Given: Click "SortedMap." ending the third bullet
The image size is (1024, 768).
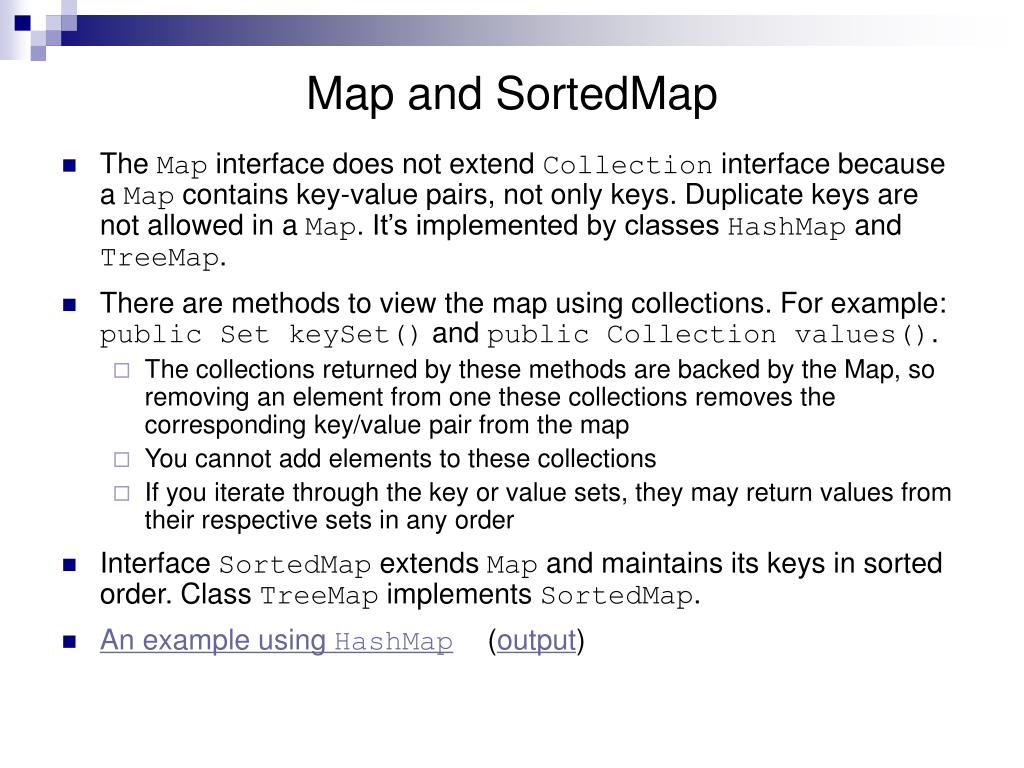Looking at the screenshot, I should 620,596.
